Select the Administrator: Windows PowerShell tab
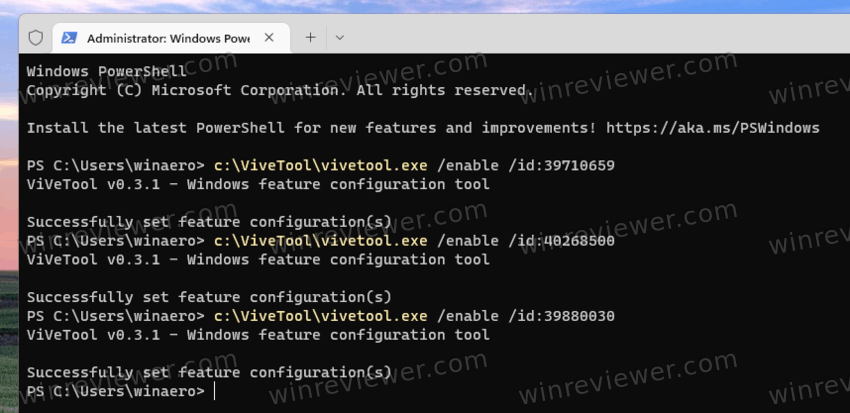 pos(171,38)
